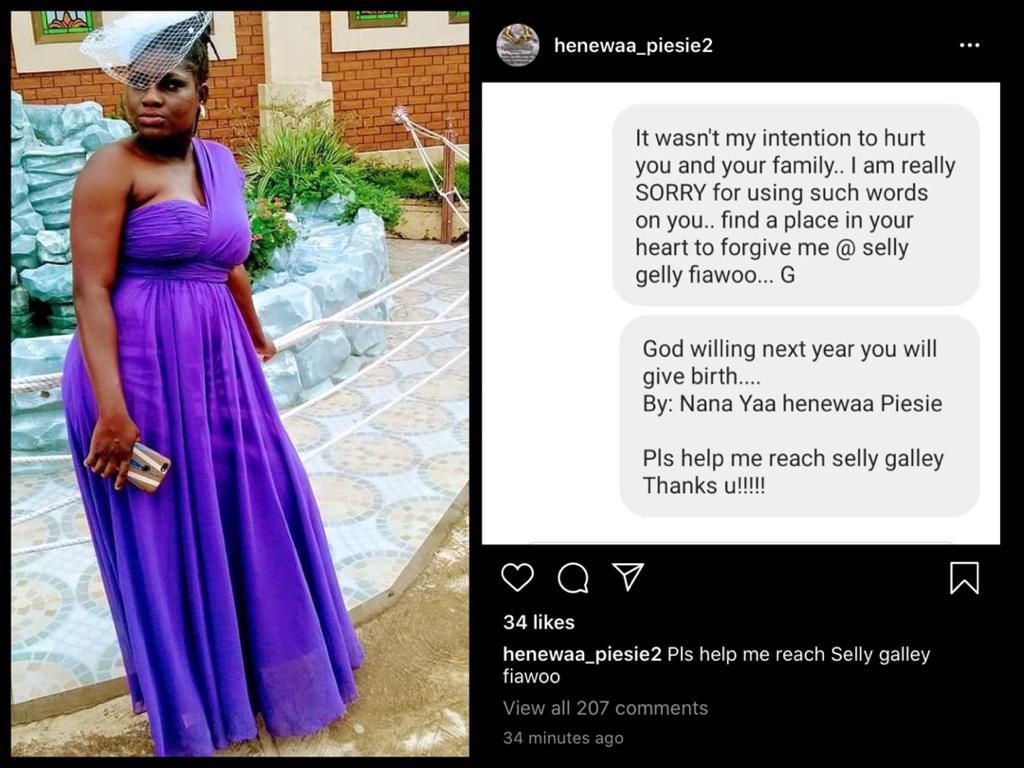Click the henewaa_piesie2 username in the header
This screenshot has width=1024, height=768.
[x=633, y=46]
